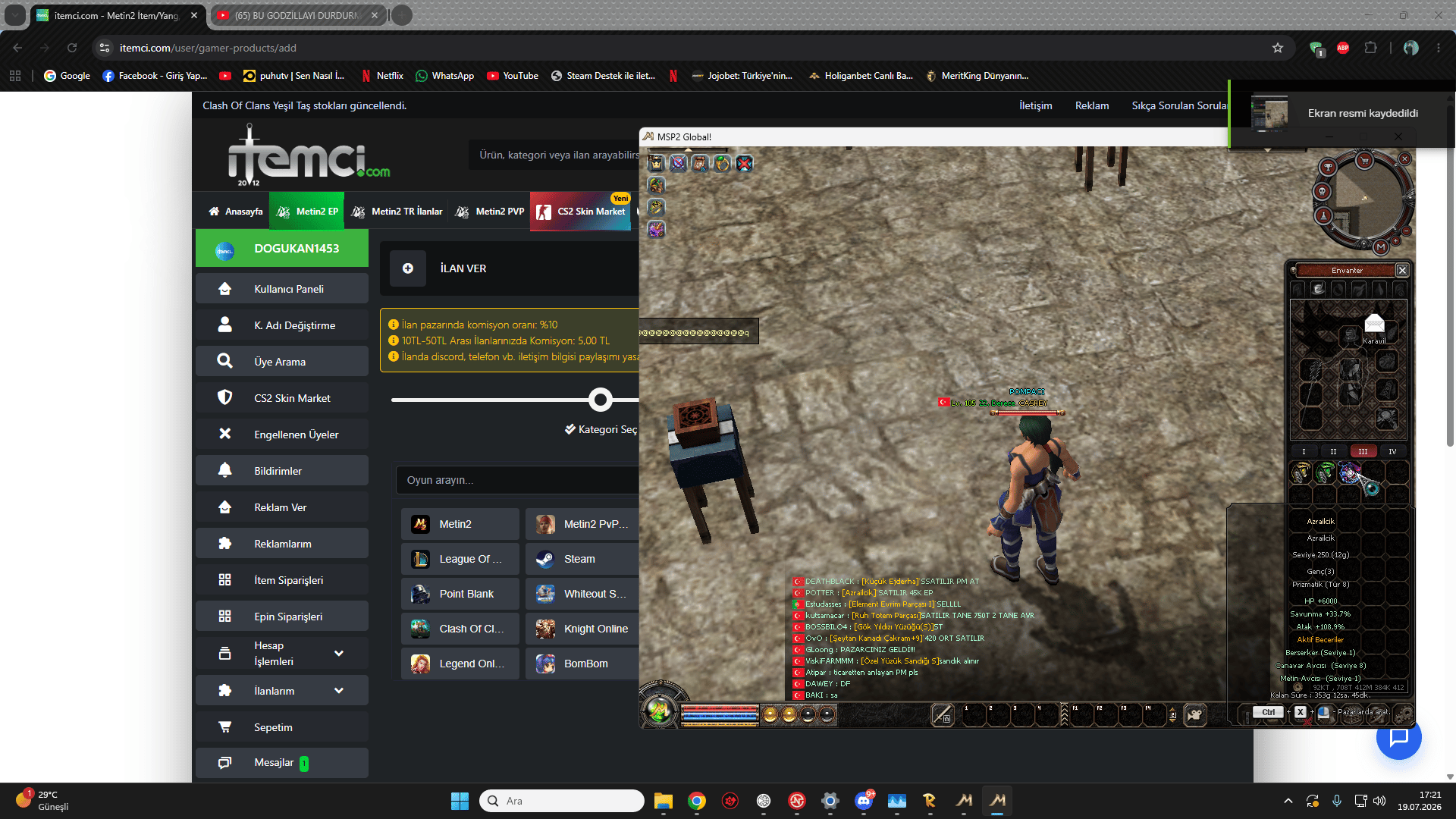Show hidden system tray icons
The height and width of the screenshot is (819, 1456).
pyautogui.click(x=1288, y=801)
